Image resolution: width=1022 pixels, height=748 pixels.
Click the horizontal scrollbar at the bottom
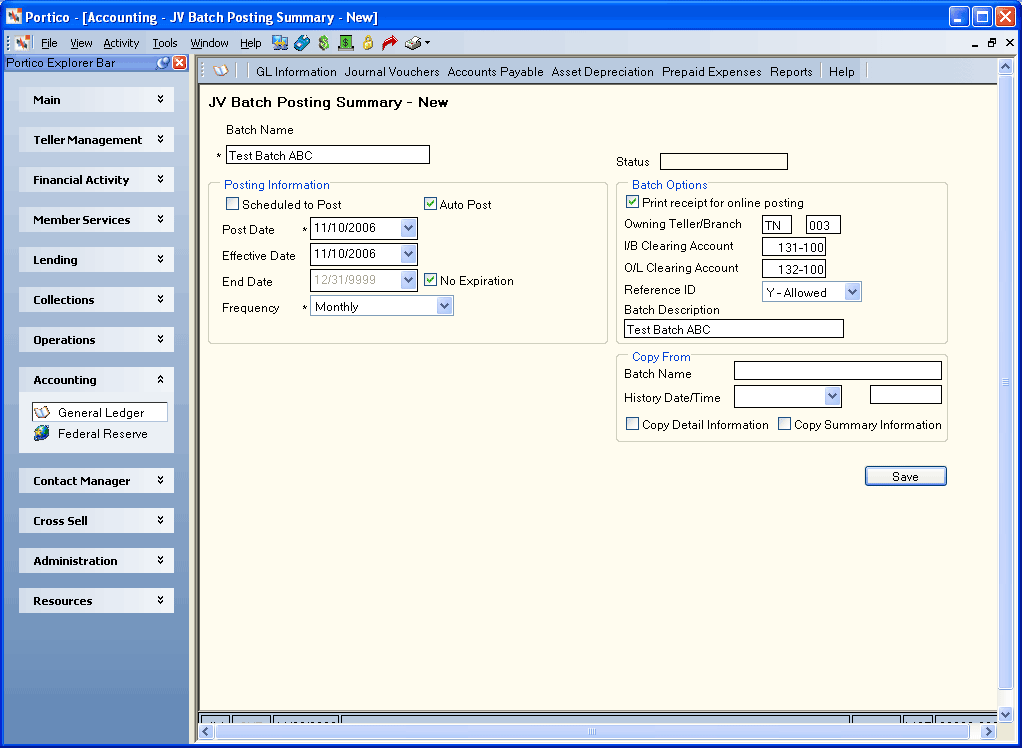(598, 731)
